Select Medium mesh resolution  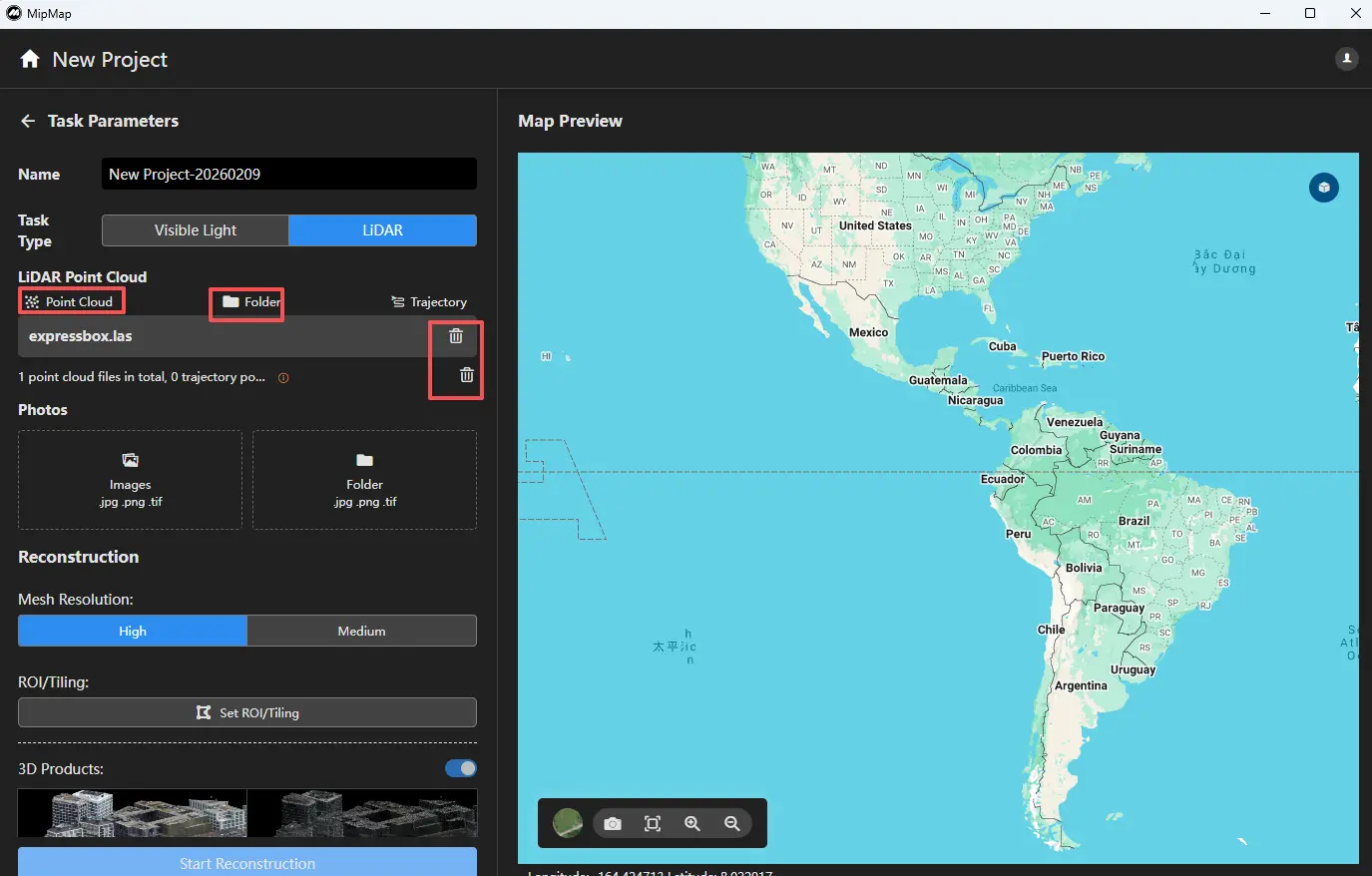pos(361,631)
